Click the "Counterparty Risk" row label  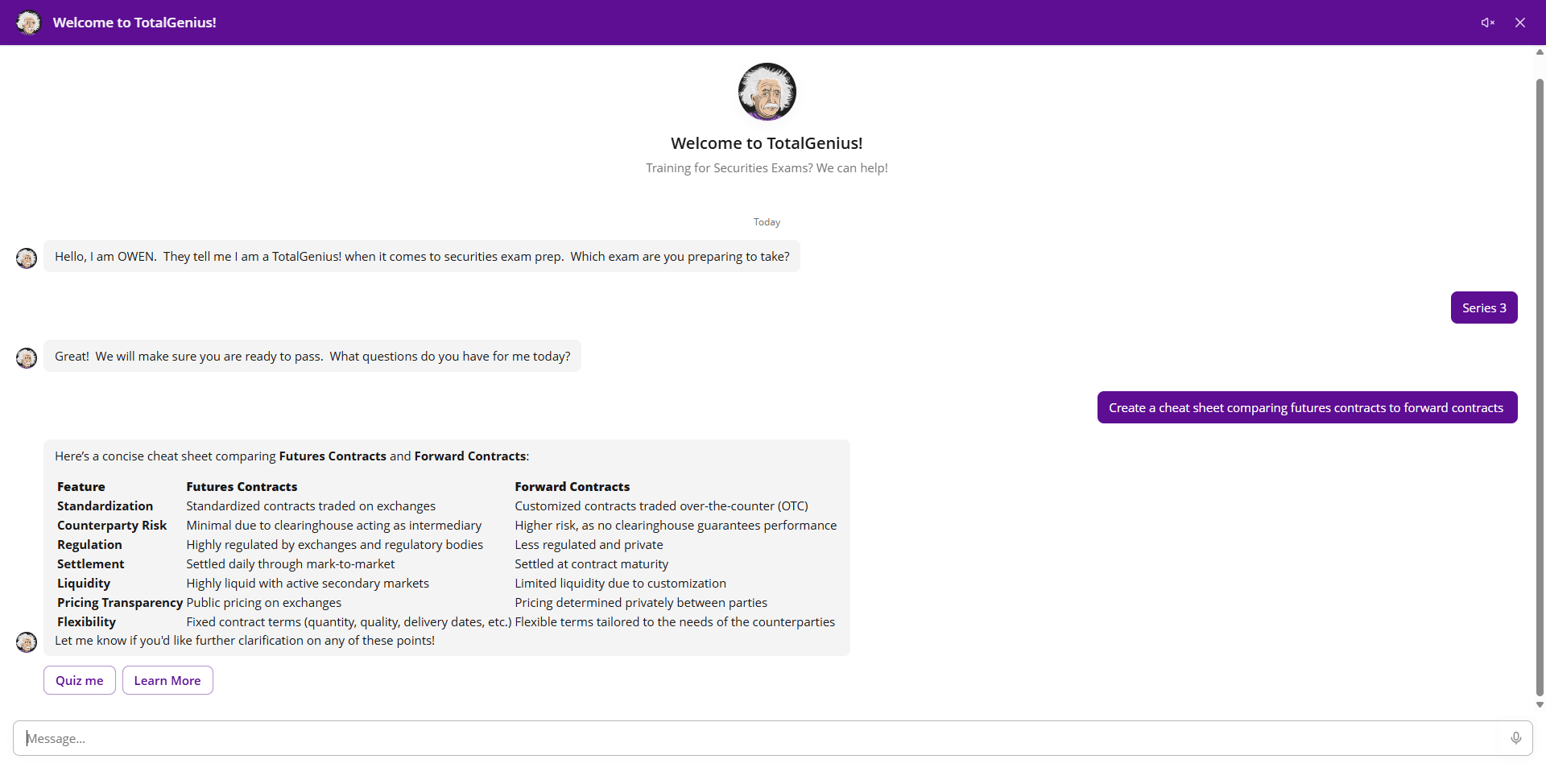click(112, 526)
